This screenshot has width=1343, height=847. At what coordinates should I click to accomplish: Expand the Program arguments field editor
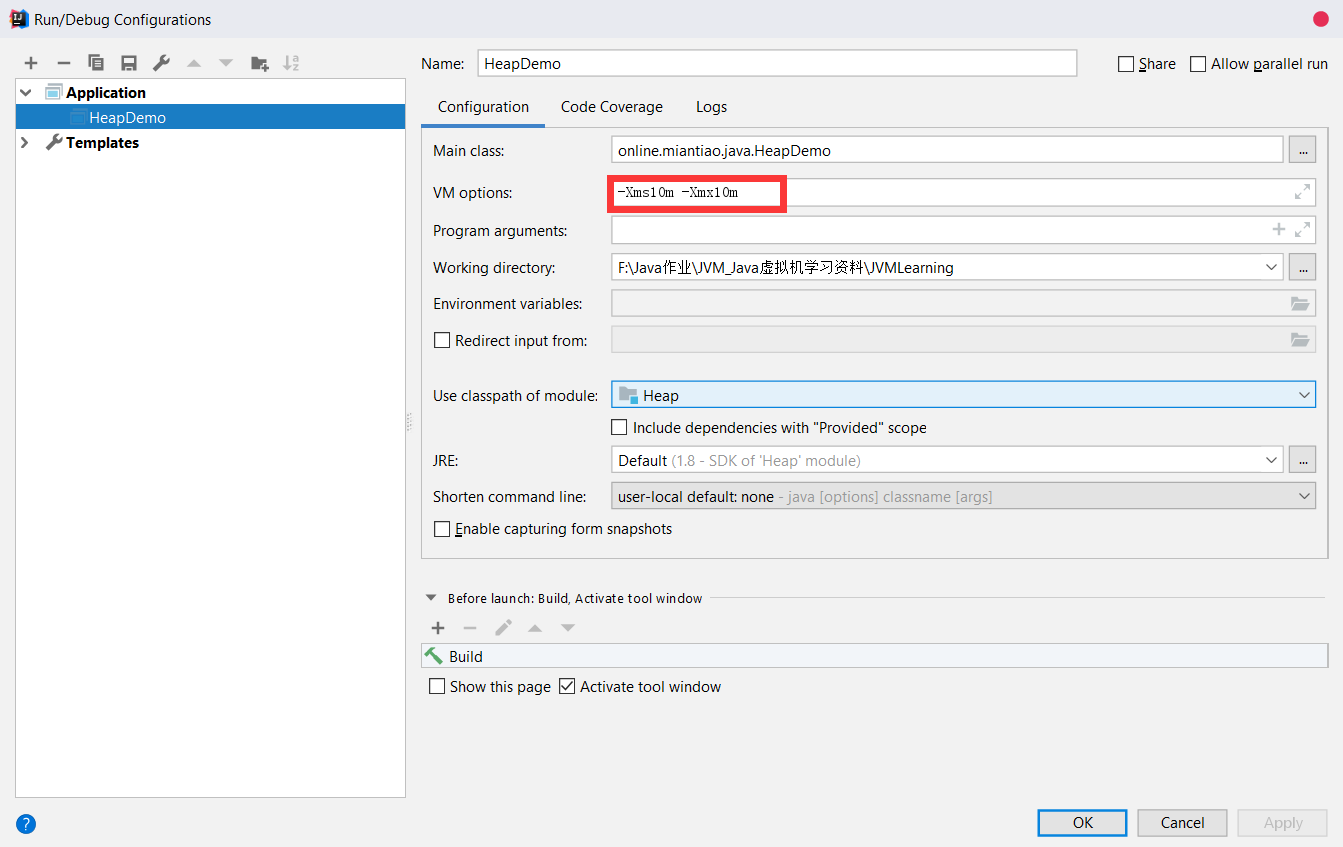(x=1302, y=230)
